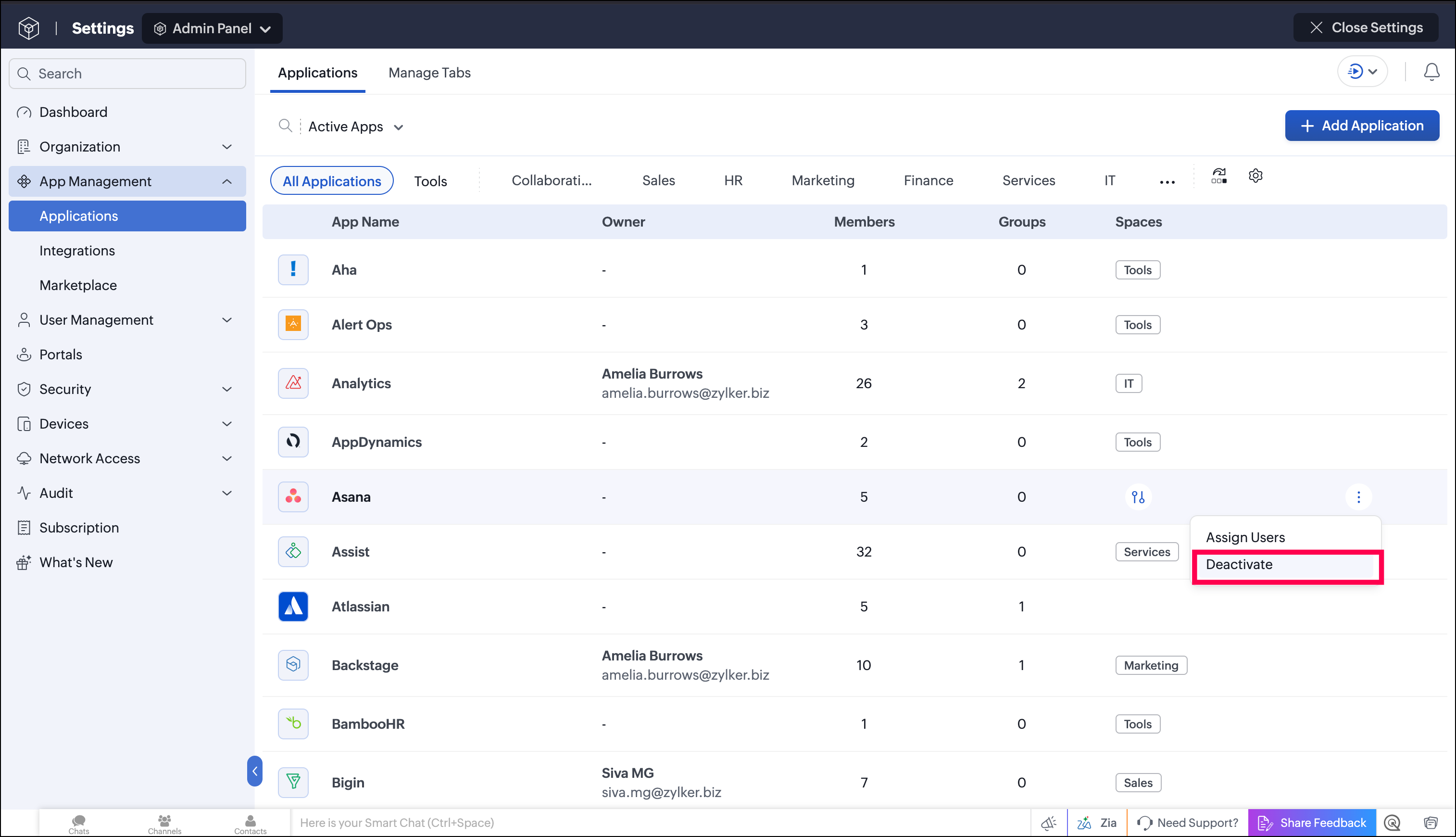Click the manage categories layout icon
The height and width of the screenshot is (837, 1456).
pos(1218,176)
